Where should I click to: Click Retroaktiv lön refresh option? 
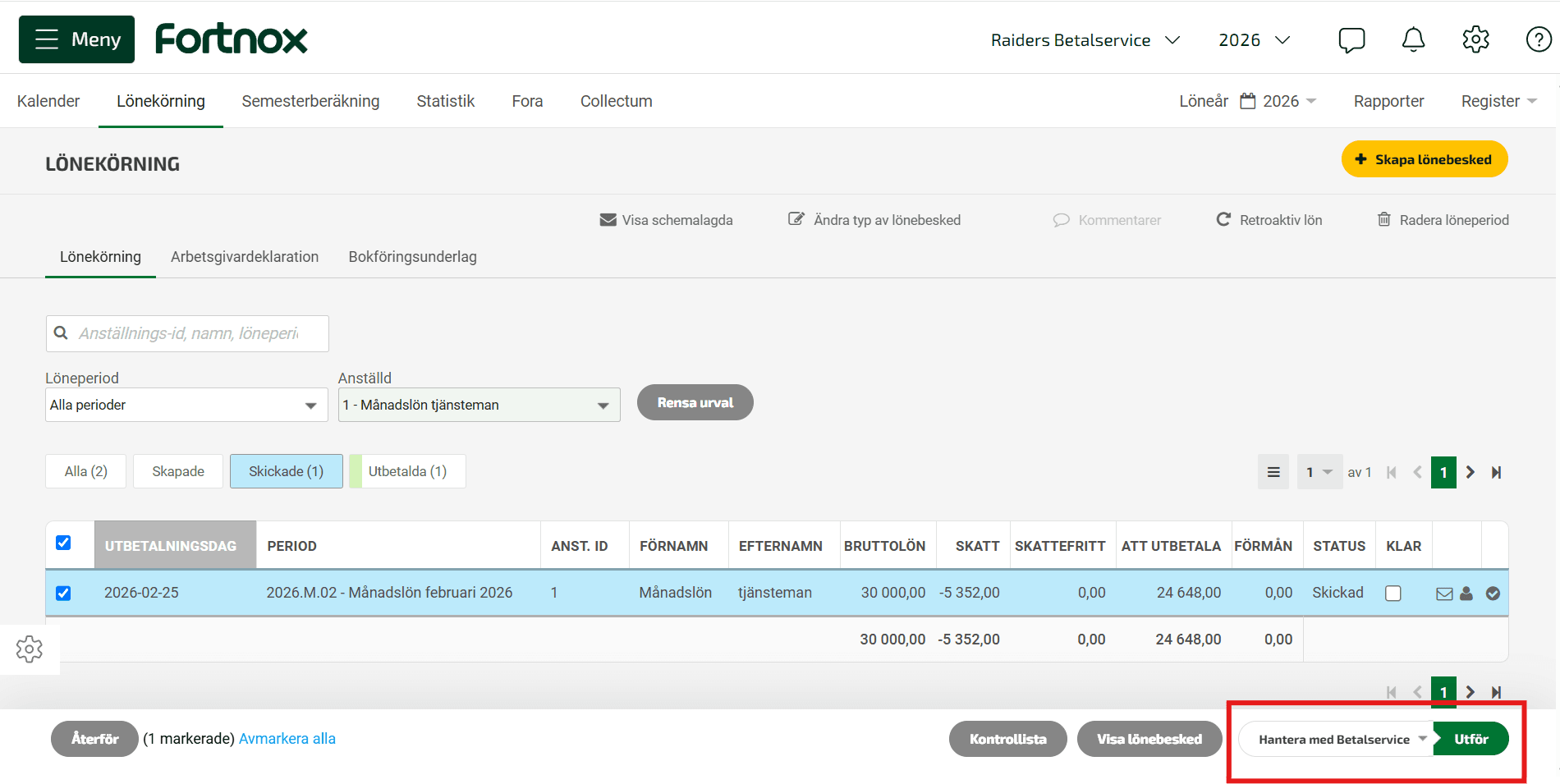click(x=1269, y=220)
